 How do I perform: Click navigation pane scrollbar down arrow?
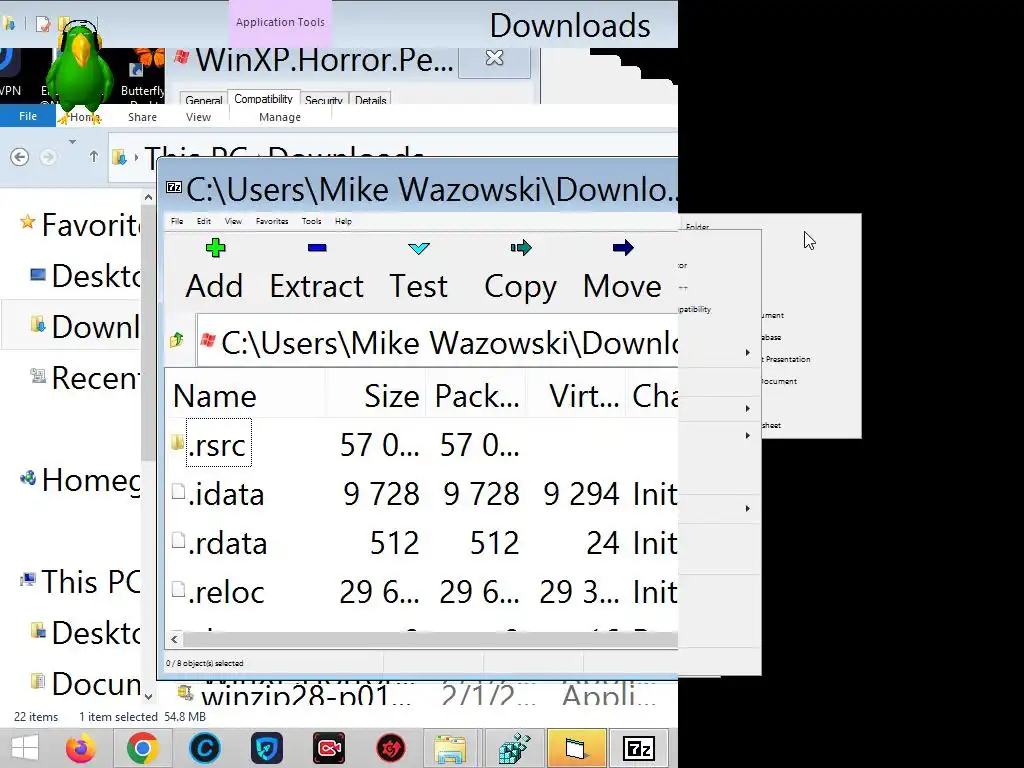[148, 697]
